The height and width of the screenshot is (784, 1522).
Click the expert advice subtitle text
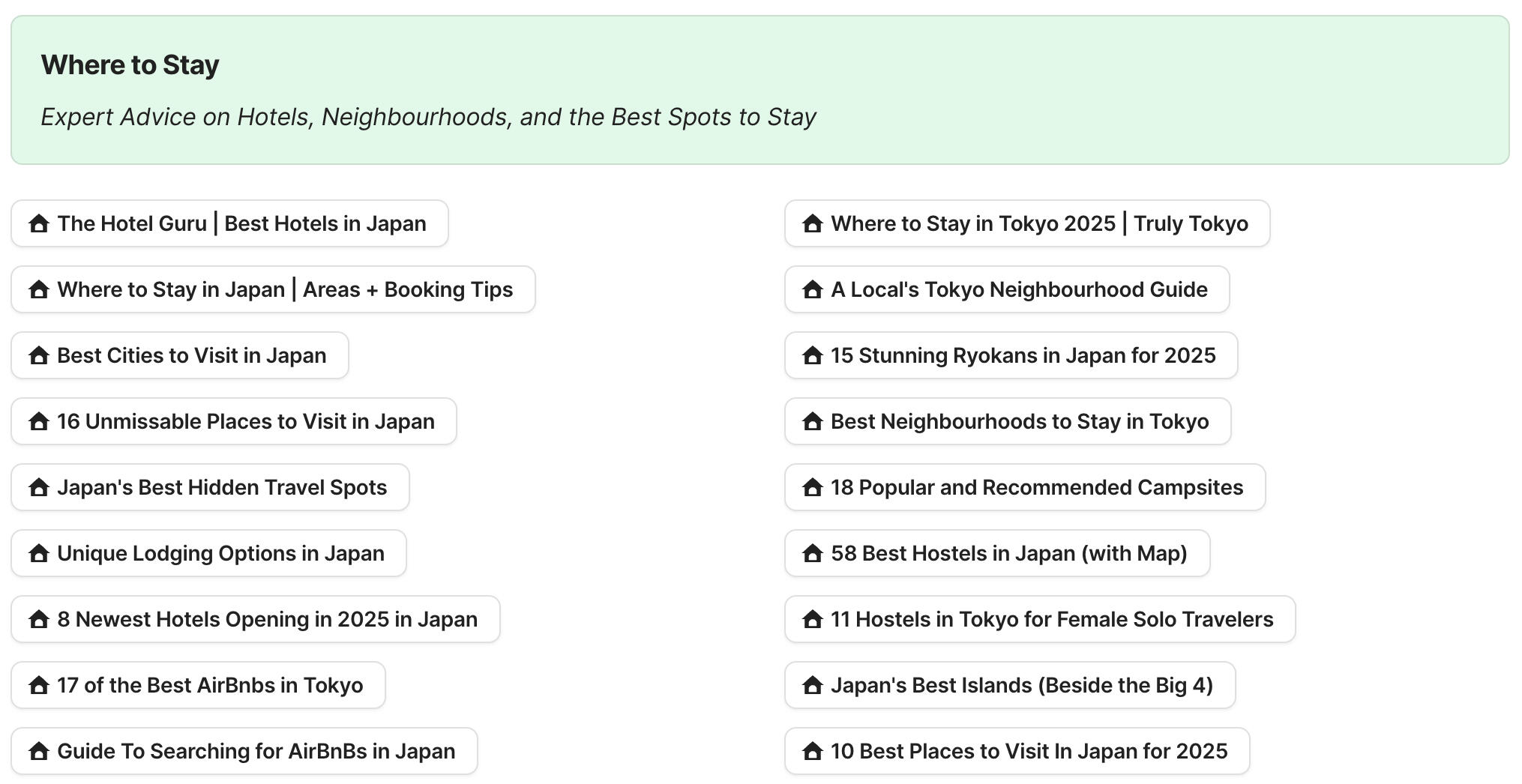tap(429, 117)
